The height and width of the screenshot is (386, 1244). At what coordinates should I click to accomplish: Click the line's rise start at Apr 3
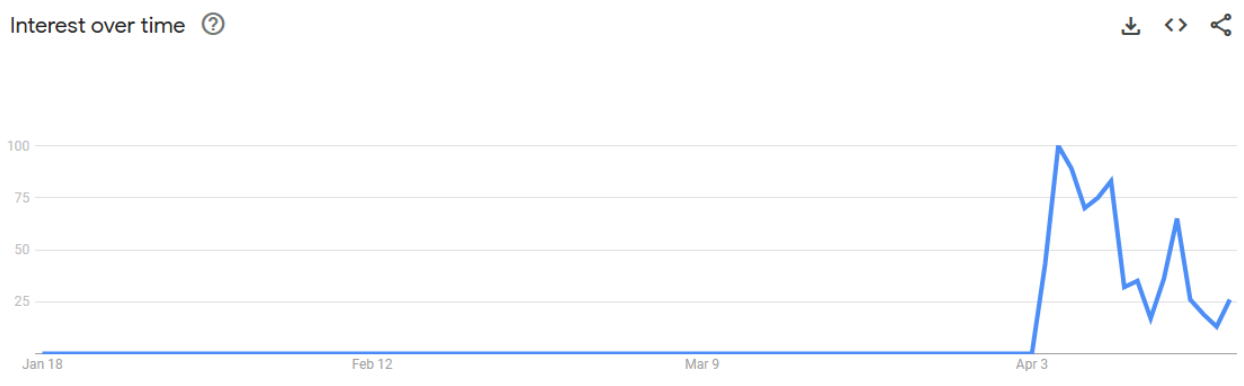point(1032,353)
